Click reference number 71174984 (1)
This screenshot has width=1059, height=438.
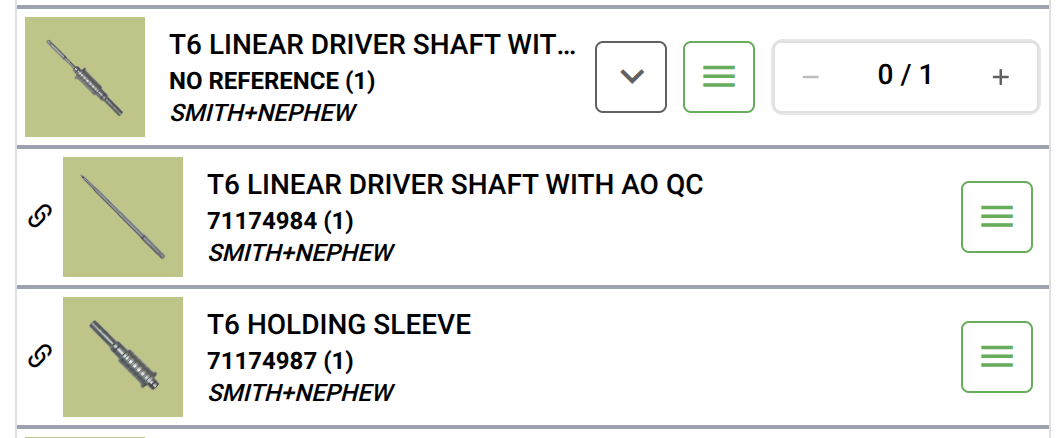point(280,220)
